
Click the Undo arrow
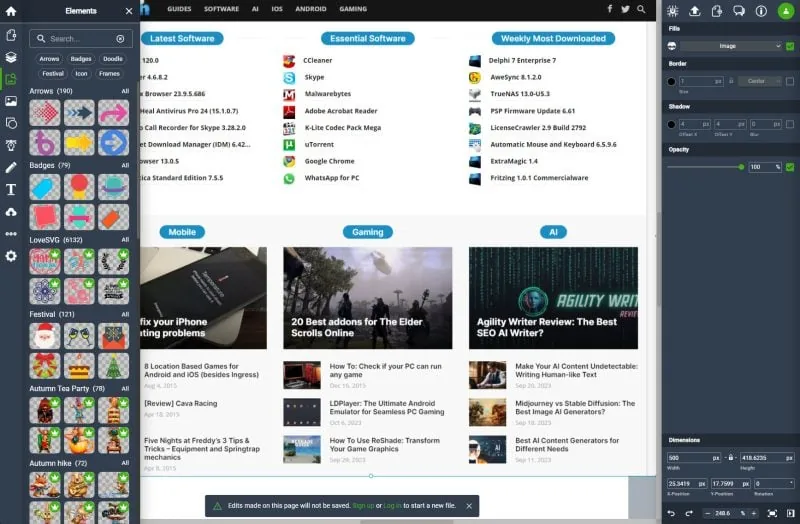[671, 513]
